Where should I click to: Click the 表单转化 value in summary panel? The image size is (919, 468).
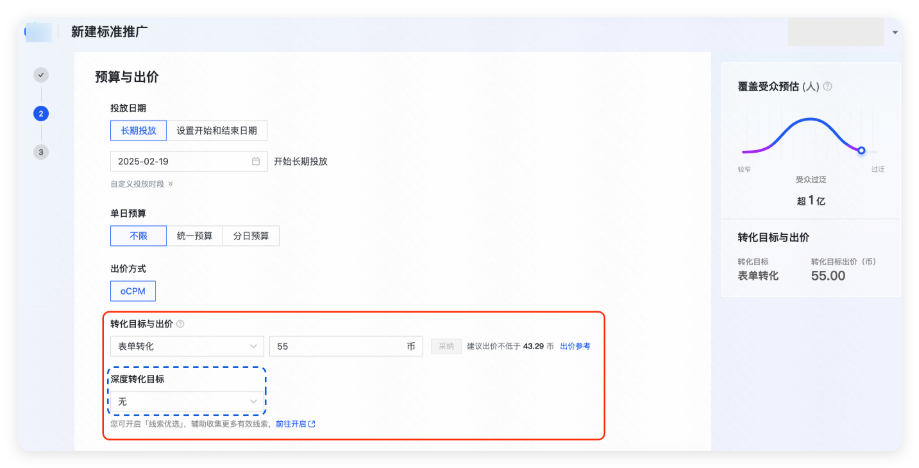758,275
